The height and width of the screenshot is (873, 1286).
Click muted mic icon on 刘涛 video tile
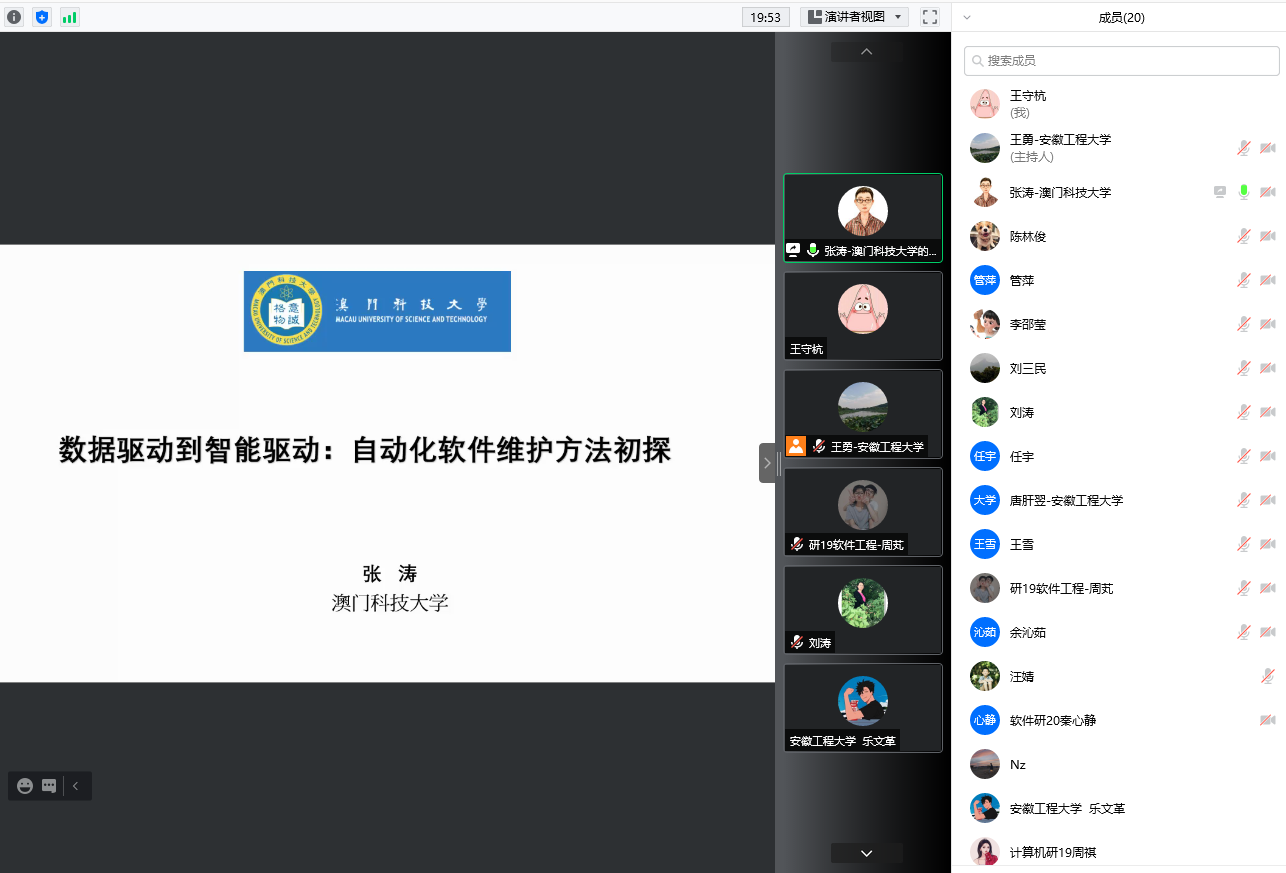point(797,642)
